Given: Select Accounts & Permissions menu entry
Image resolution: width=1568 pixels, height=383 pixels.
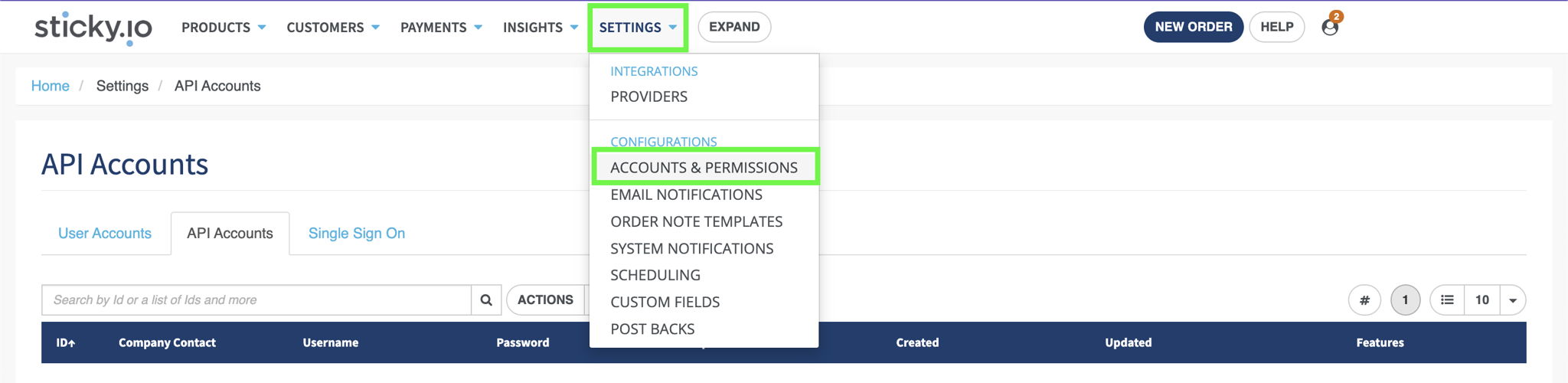Looking at the screenshot, I should pyautogui.click(x=704, y=168).
